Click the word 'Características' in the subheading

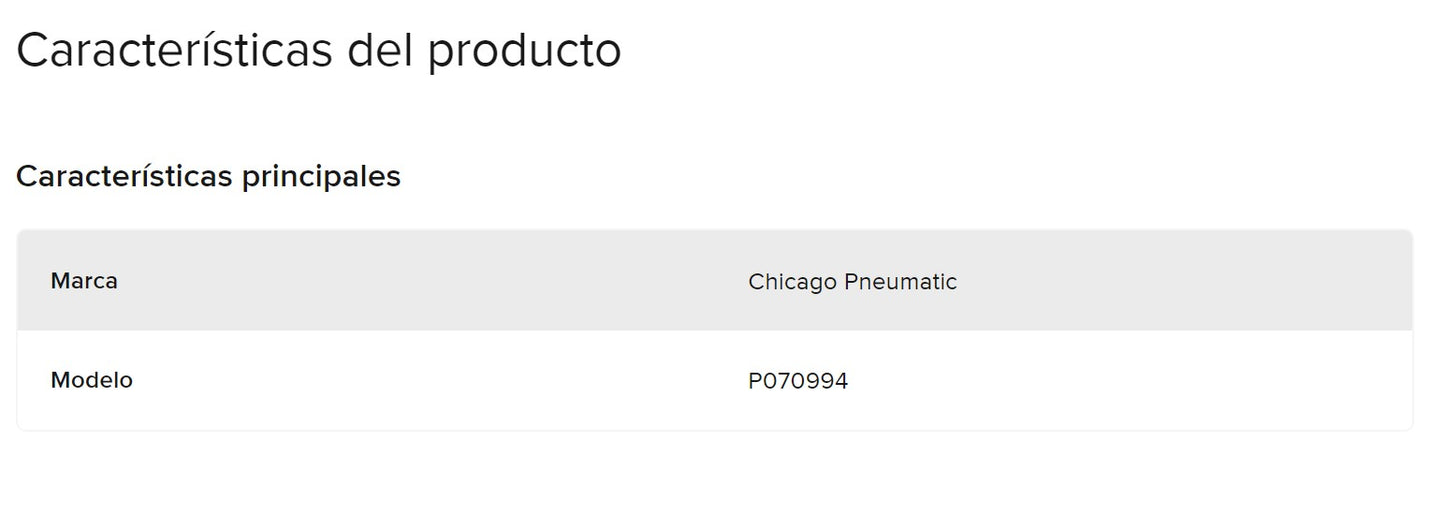(x=125, y=177)
